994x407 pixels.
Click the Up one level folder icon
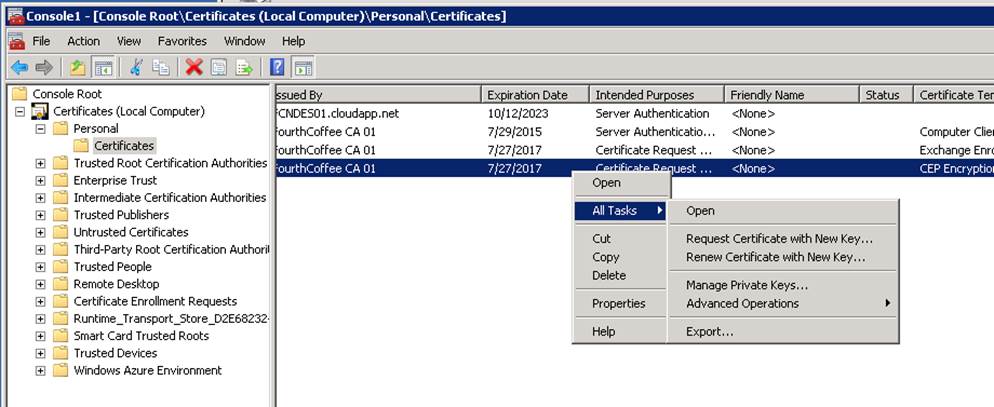[77, 67]
